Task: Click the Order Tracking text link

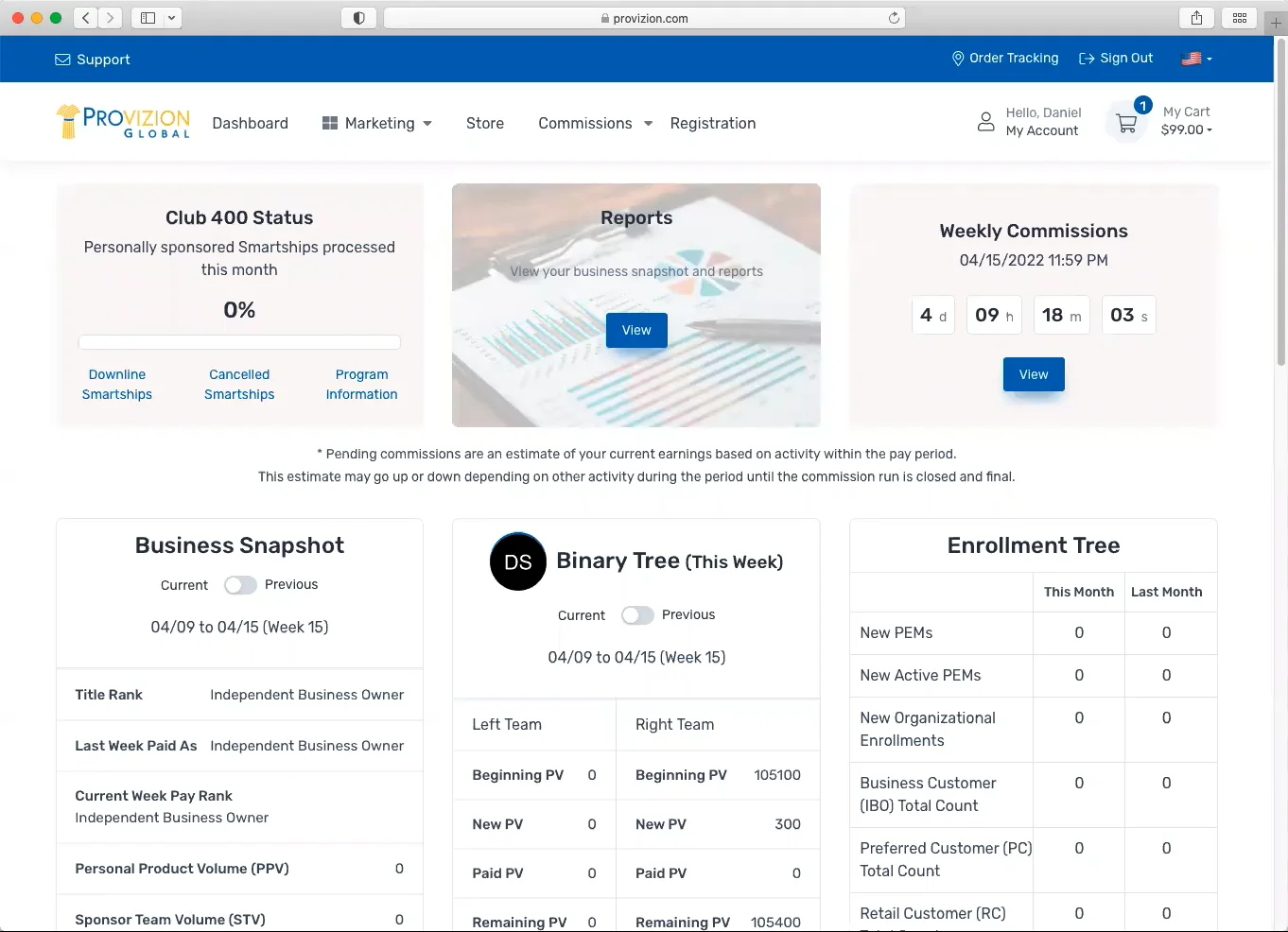Action: [1014, 58]
